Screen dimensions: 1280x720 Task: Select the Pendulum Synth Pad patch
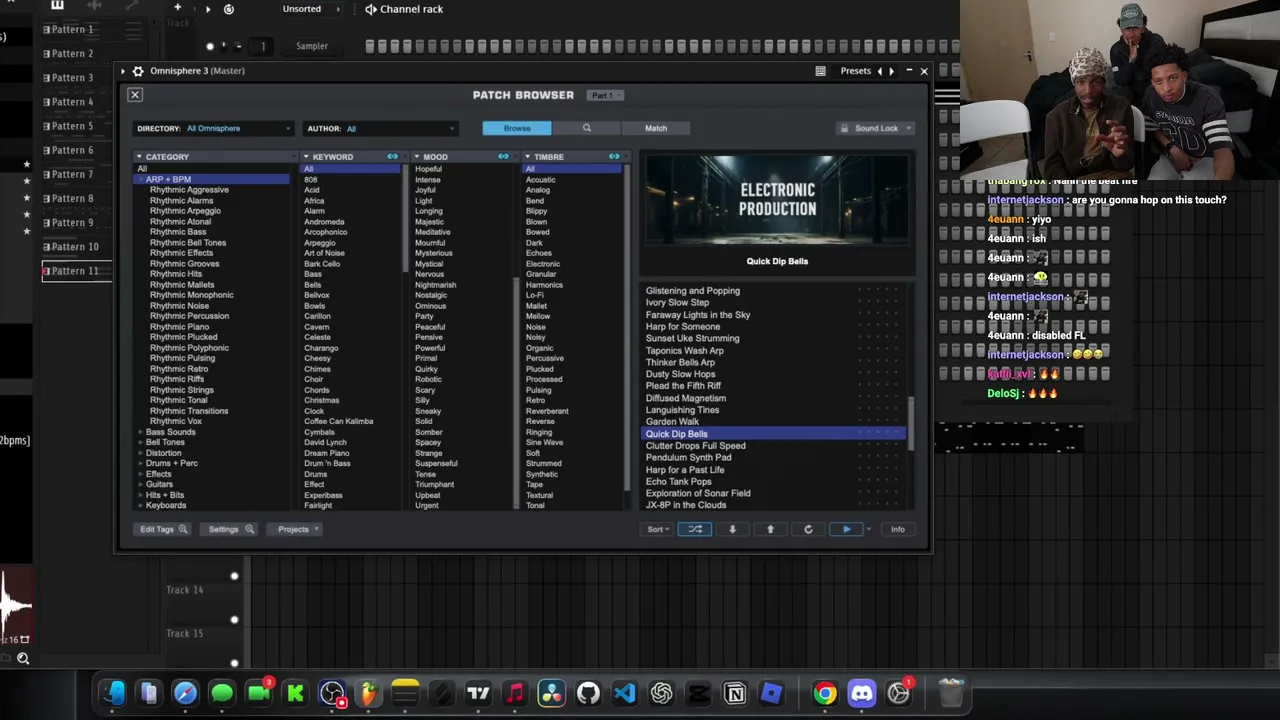(688, 458)
